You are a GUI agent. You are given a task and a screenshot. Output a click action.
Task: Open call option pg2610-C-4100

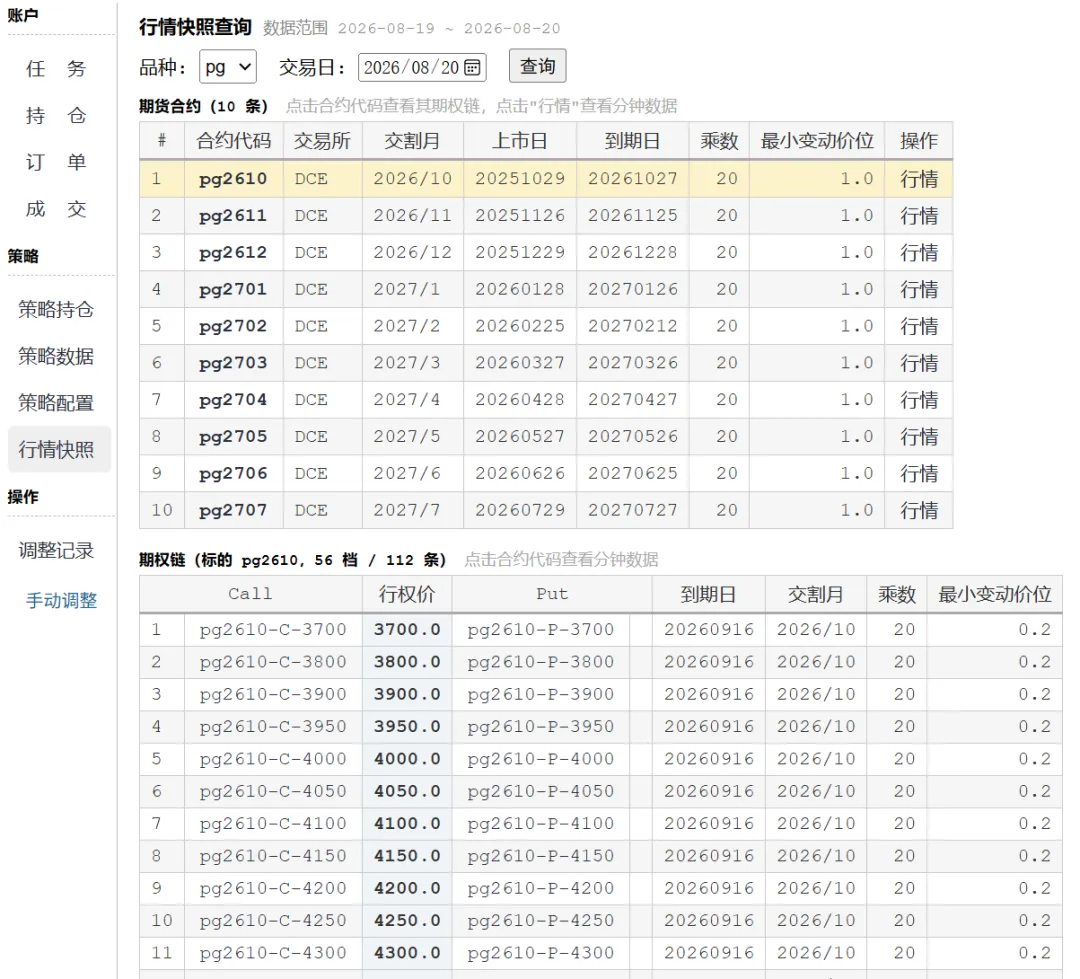(x=273, y=824)
